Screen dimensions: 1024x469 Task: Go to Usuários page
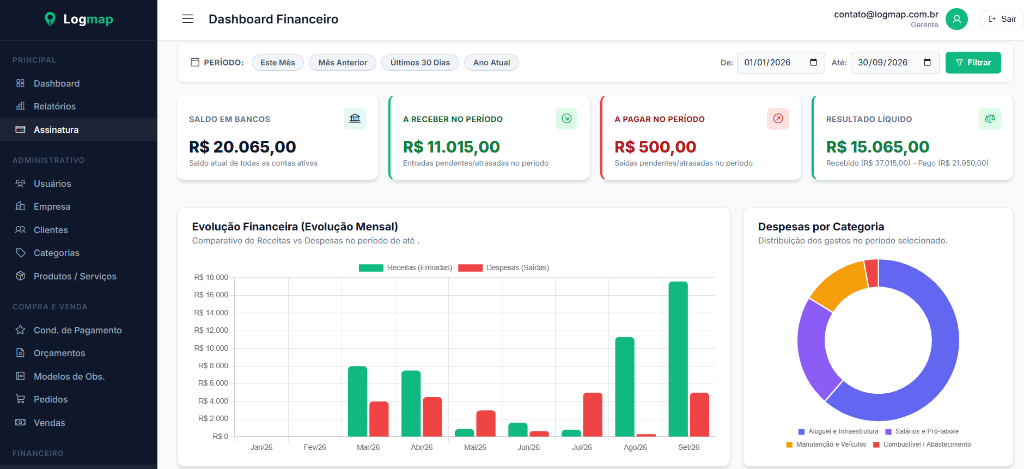(x=78, y=184)
